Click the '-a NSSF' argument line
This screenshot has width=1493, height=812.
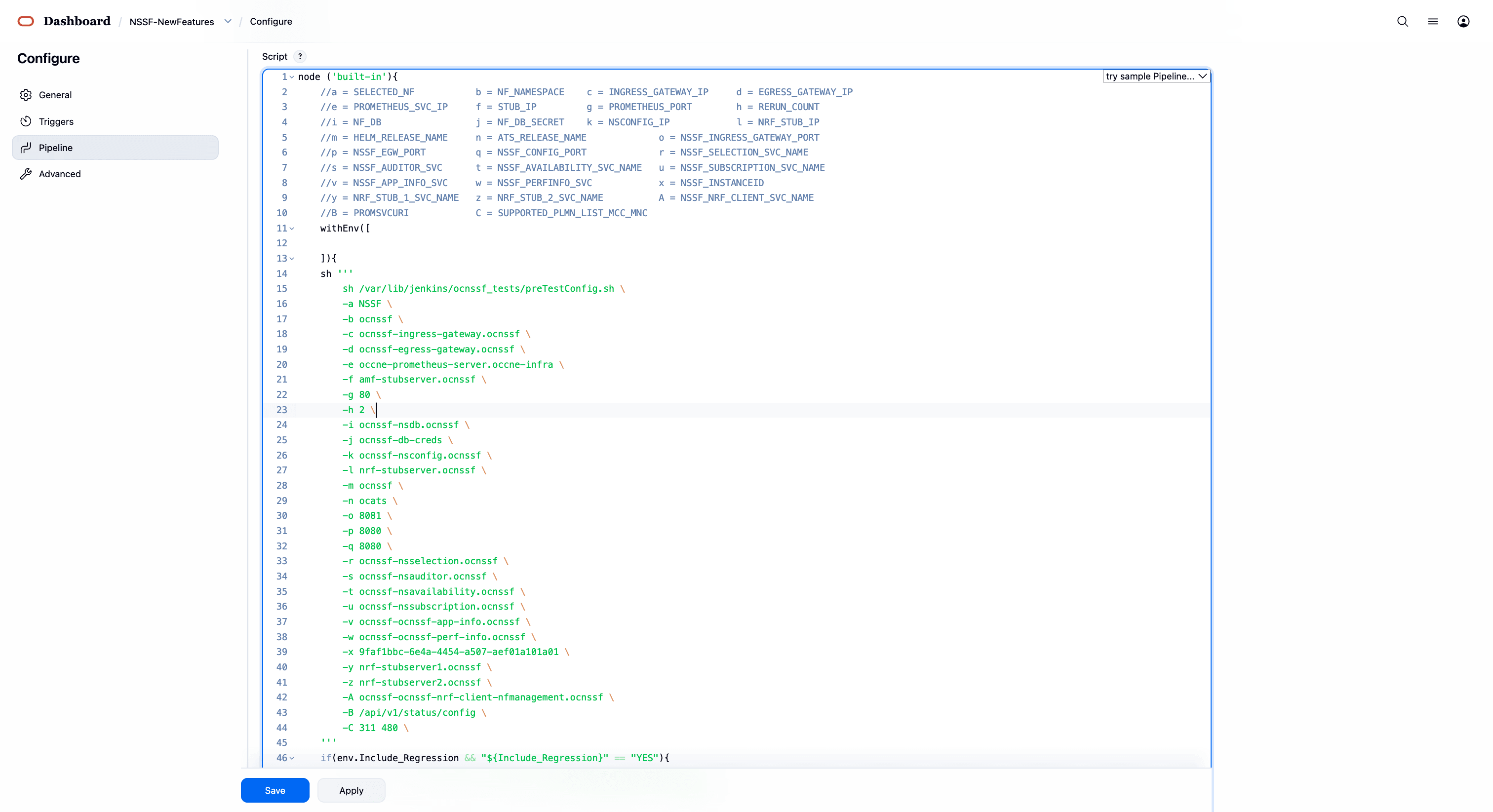[367, 304]
